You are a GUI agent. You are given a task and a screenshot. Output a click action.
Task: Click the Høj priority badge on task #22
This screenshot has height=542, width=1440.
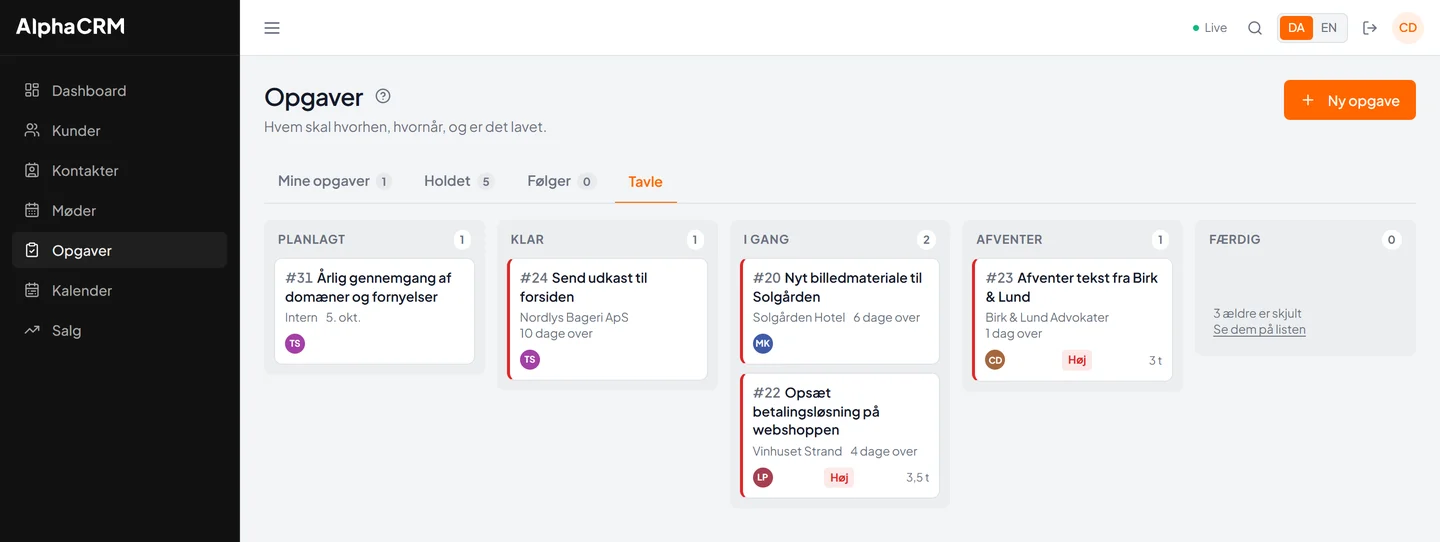(839, 478)
